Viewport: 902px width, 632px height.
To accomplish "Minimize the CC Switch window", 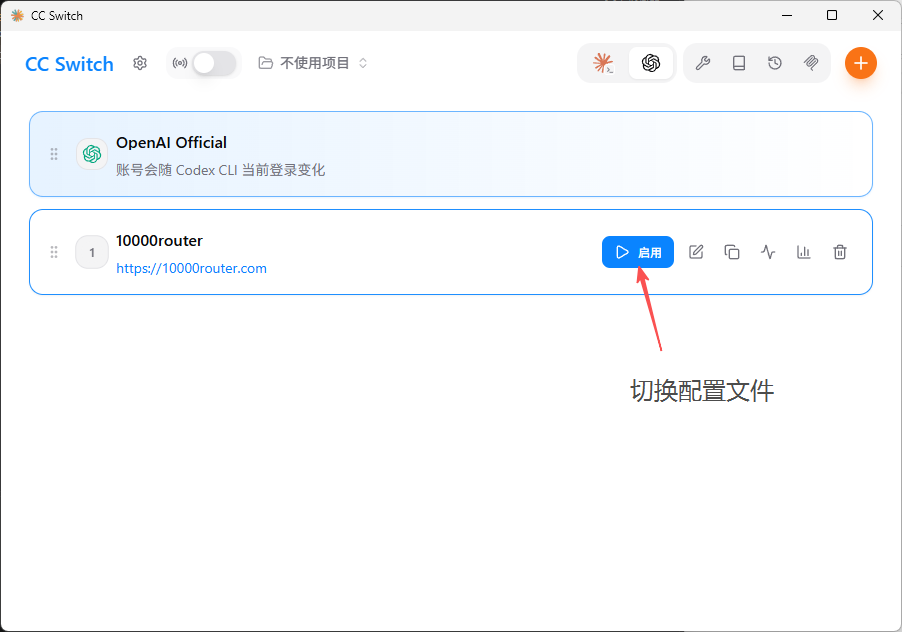I will pos(787,16).
